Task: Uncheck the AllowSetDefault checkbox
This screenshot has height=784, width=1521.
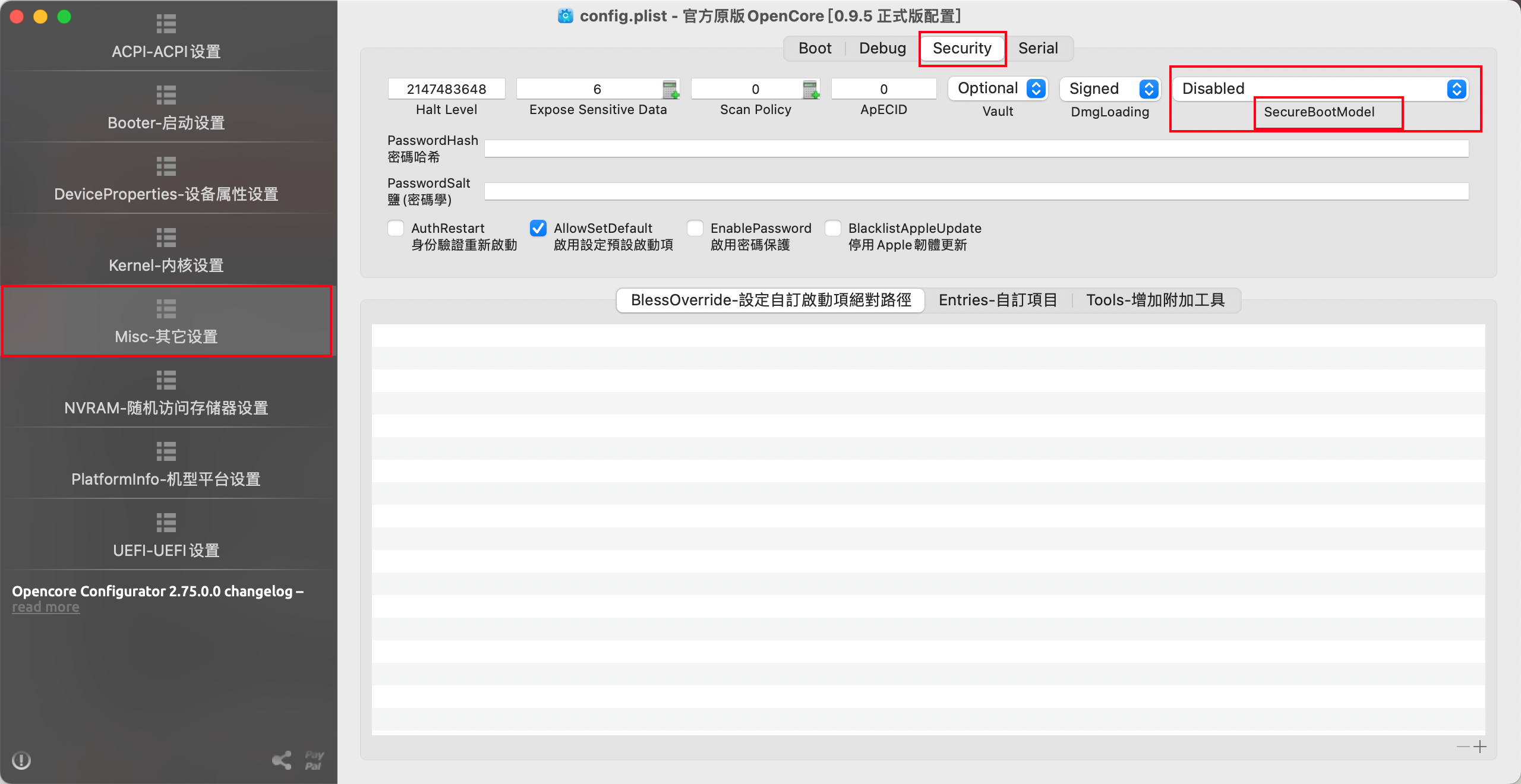Action: coord(538,228)
